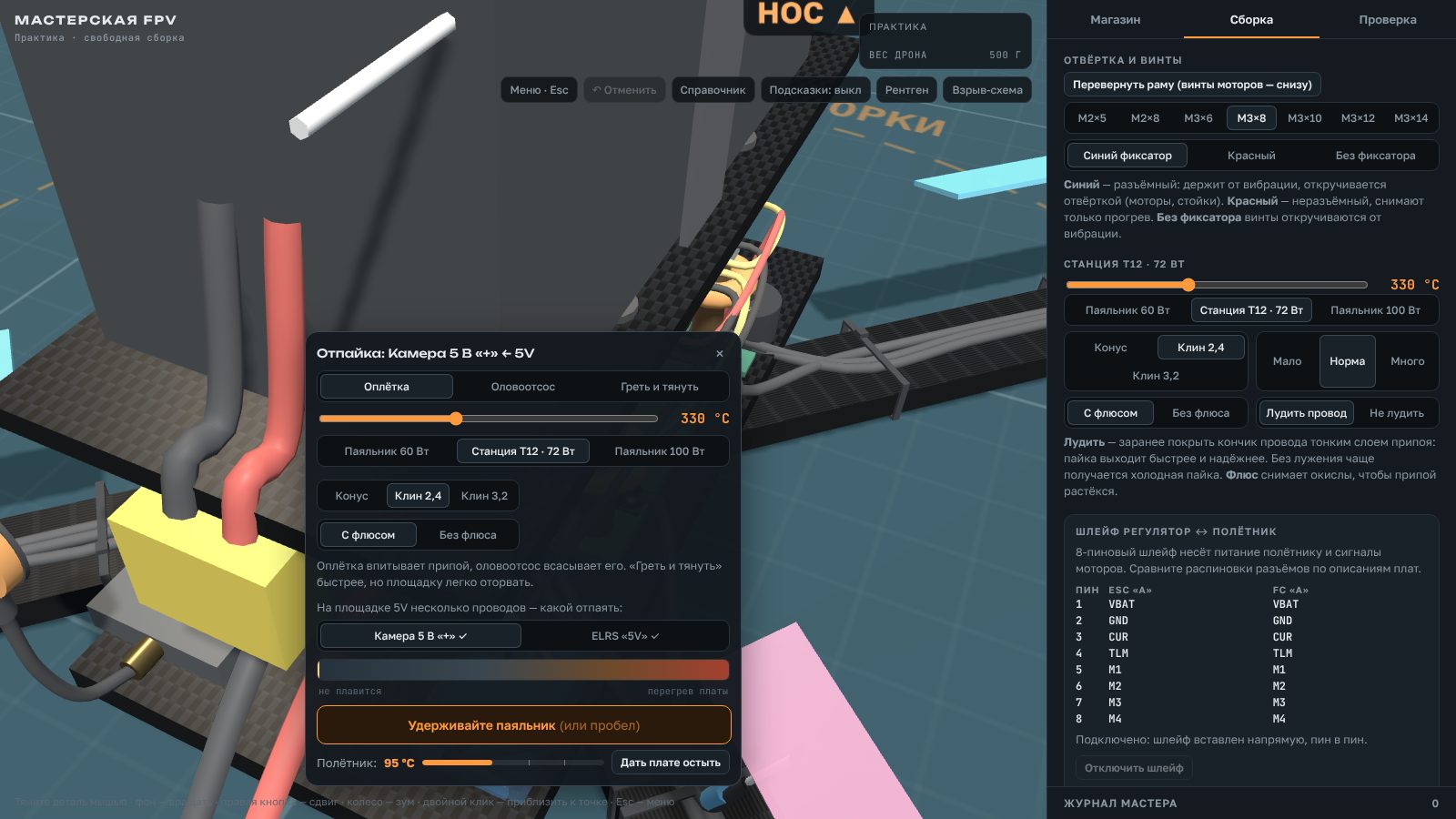Open Меню · Esc button

click(x=539, y=90)
